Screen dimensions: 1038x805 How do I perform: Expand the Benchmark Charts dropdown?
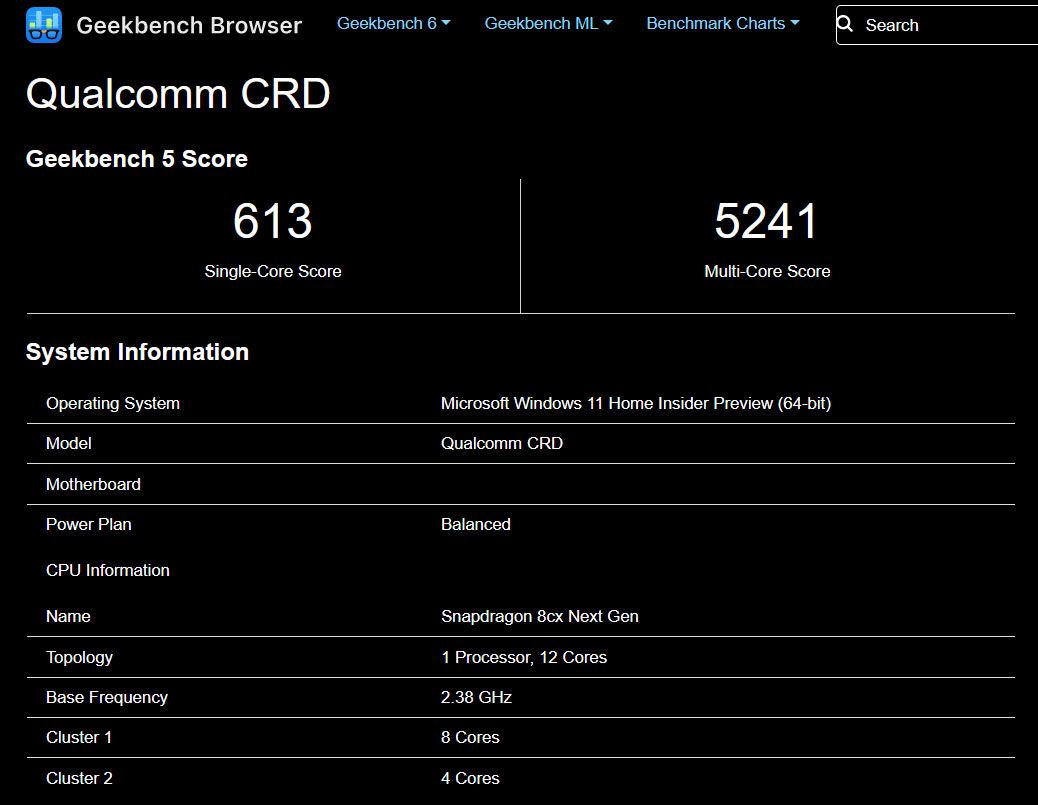722,22
